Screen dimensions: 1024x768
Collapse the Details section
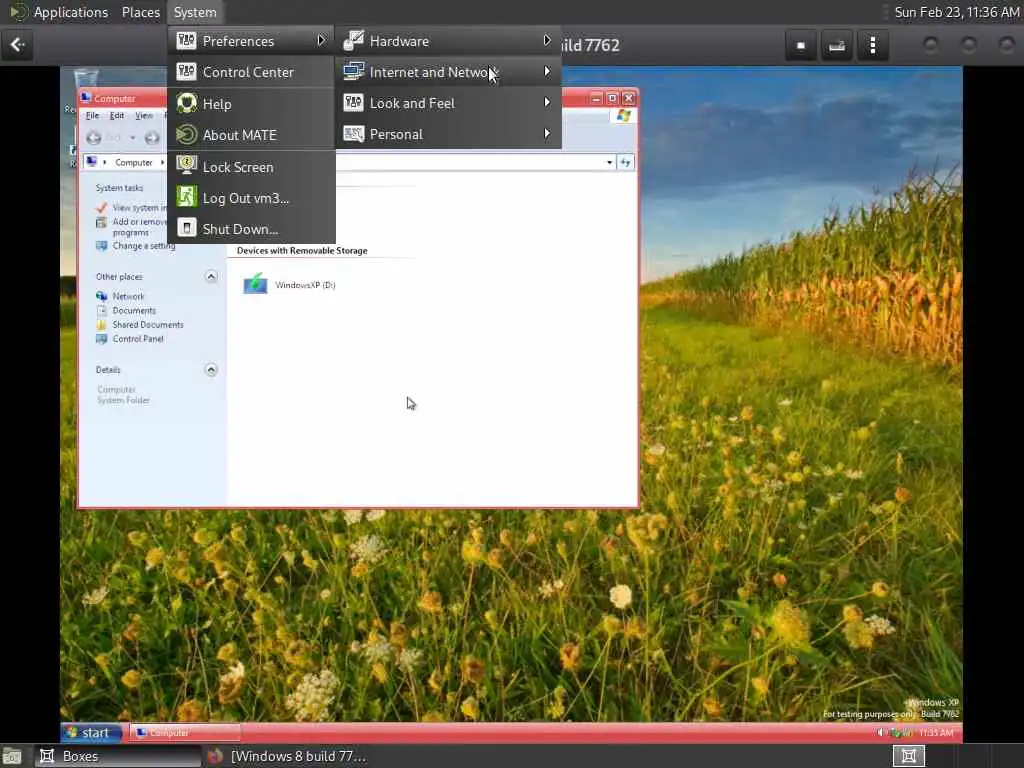coord(211,370)
